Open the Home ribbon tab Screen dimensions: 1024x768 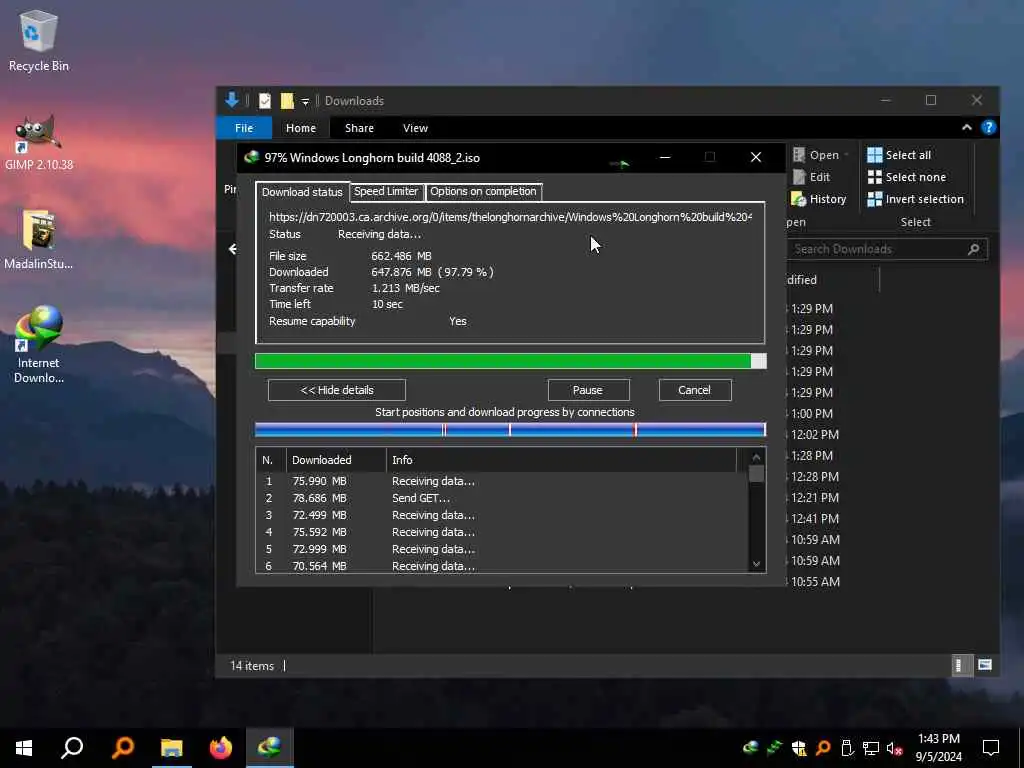click(x=300, y=128)
